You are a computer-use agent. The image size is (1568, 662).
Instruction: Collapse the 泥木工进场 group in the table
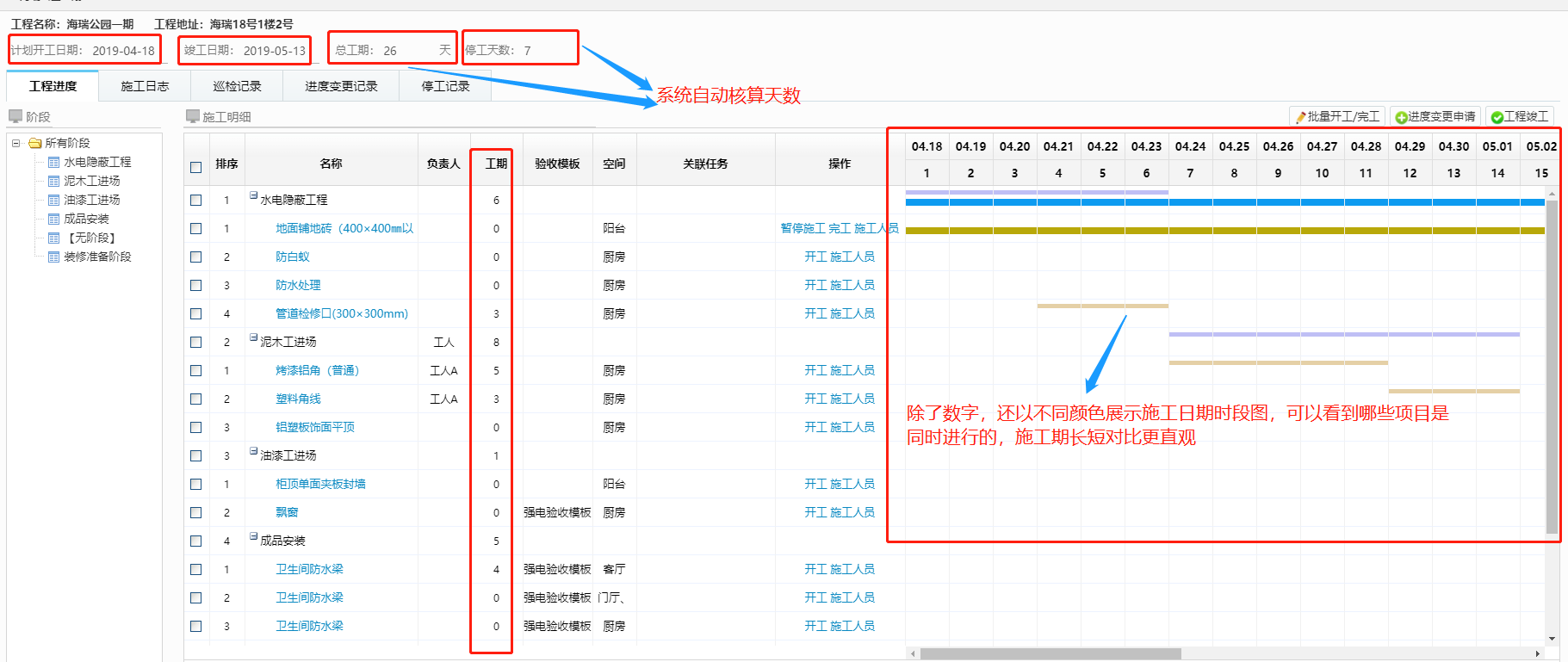click(254, 338)
